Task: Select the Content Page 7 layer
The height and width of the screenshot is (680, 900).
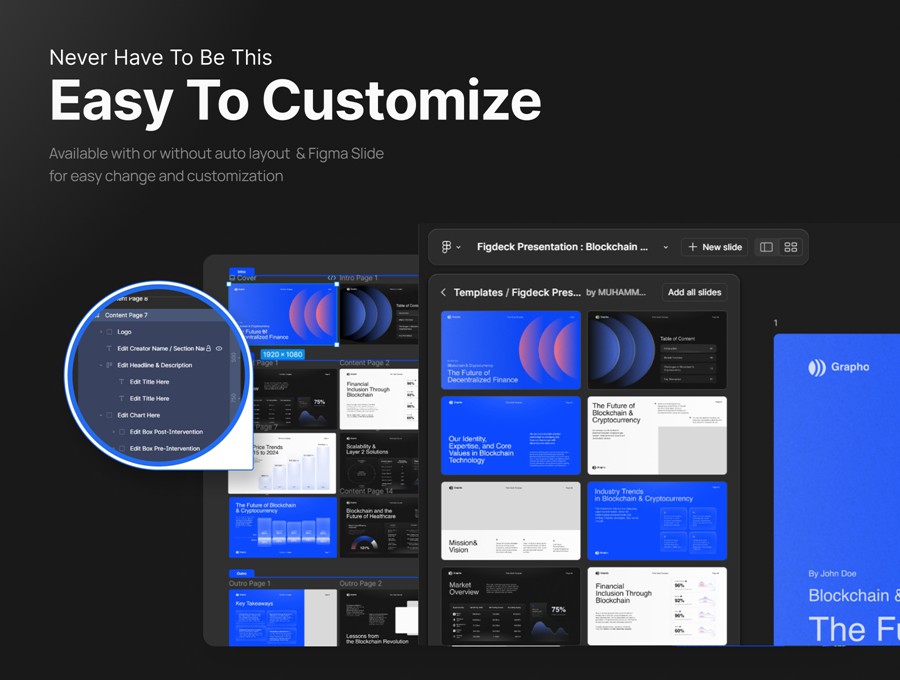Action: (x=126, y=315)
